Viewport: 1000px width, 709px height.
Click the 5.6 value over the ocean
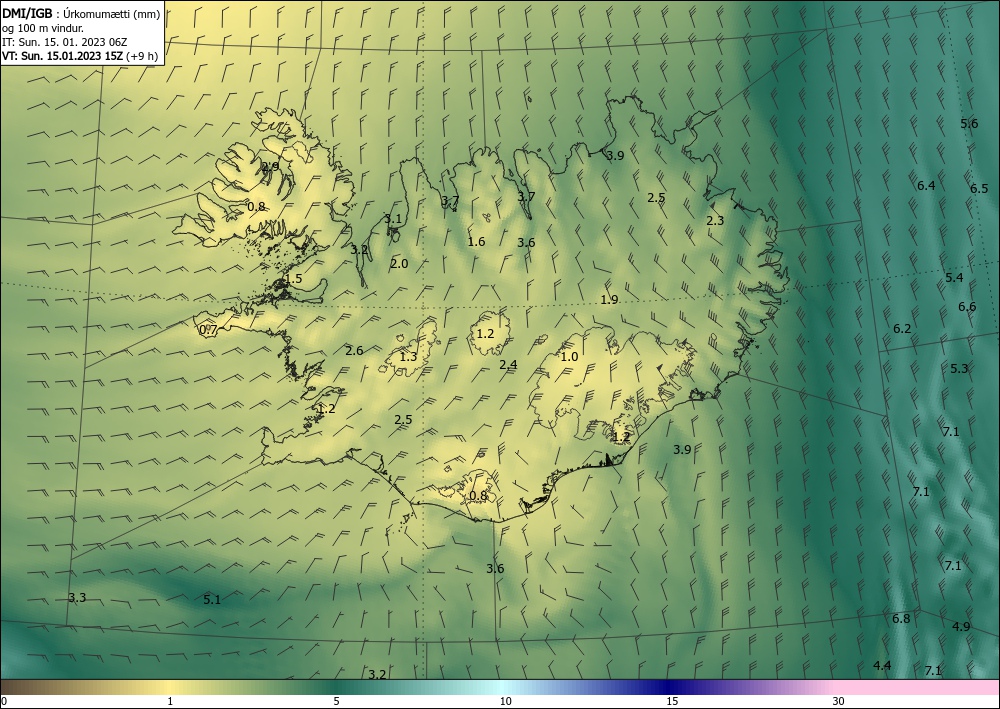click(969, 124)
